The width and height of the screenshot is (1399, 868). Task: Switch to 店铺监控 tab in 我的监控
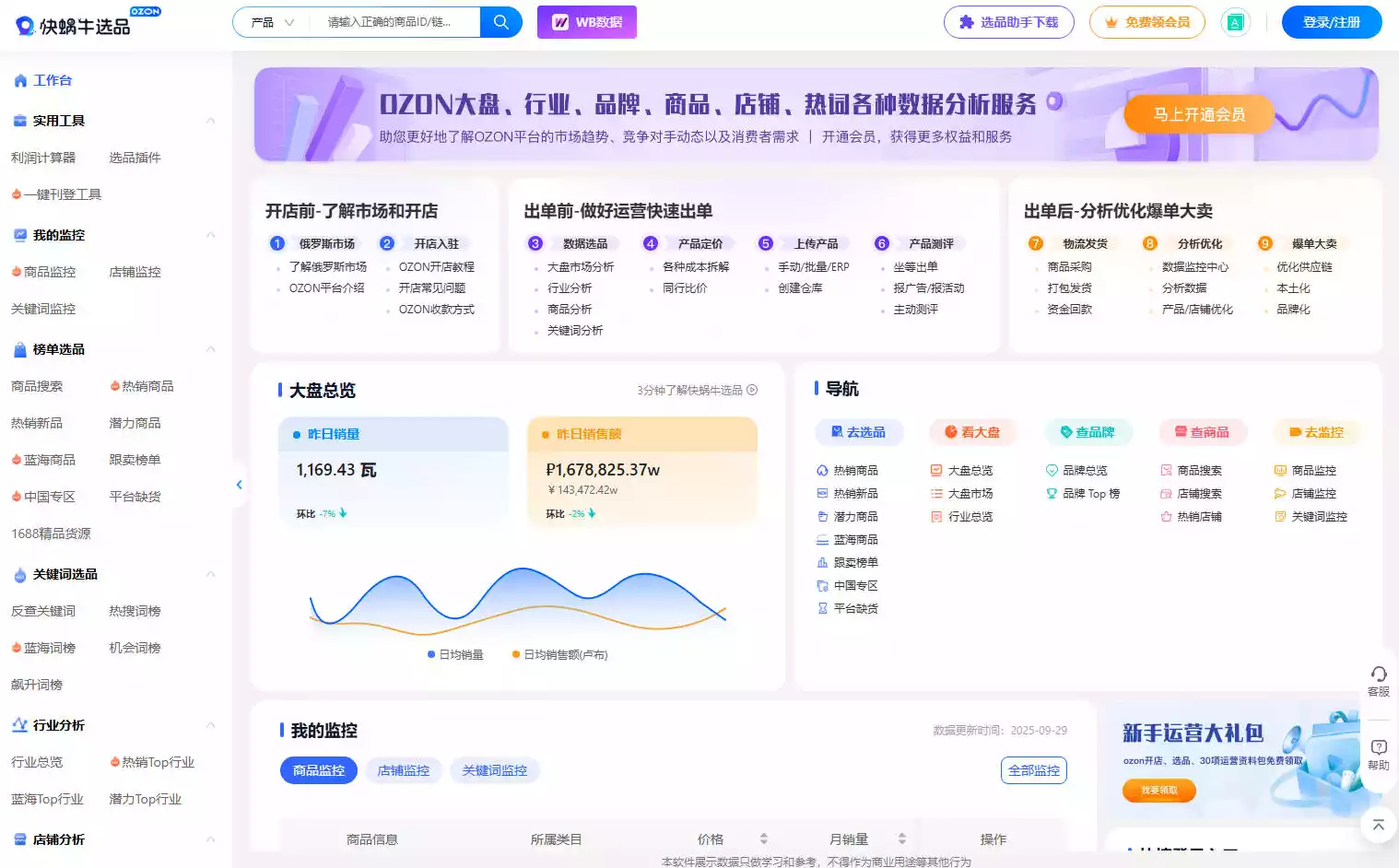click(404, 770)
